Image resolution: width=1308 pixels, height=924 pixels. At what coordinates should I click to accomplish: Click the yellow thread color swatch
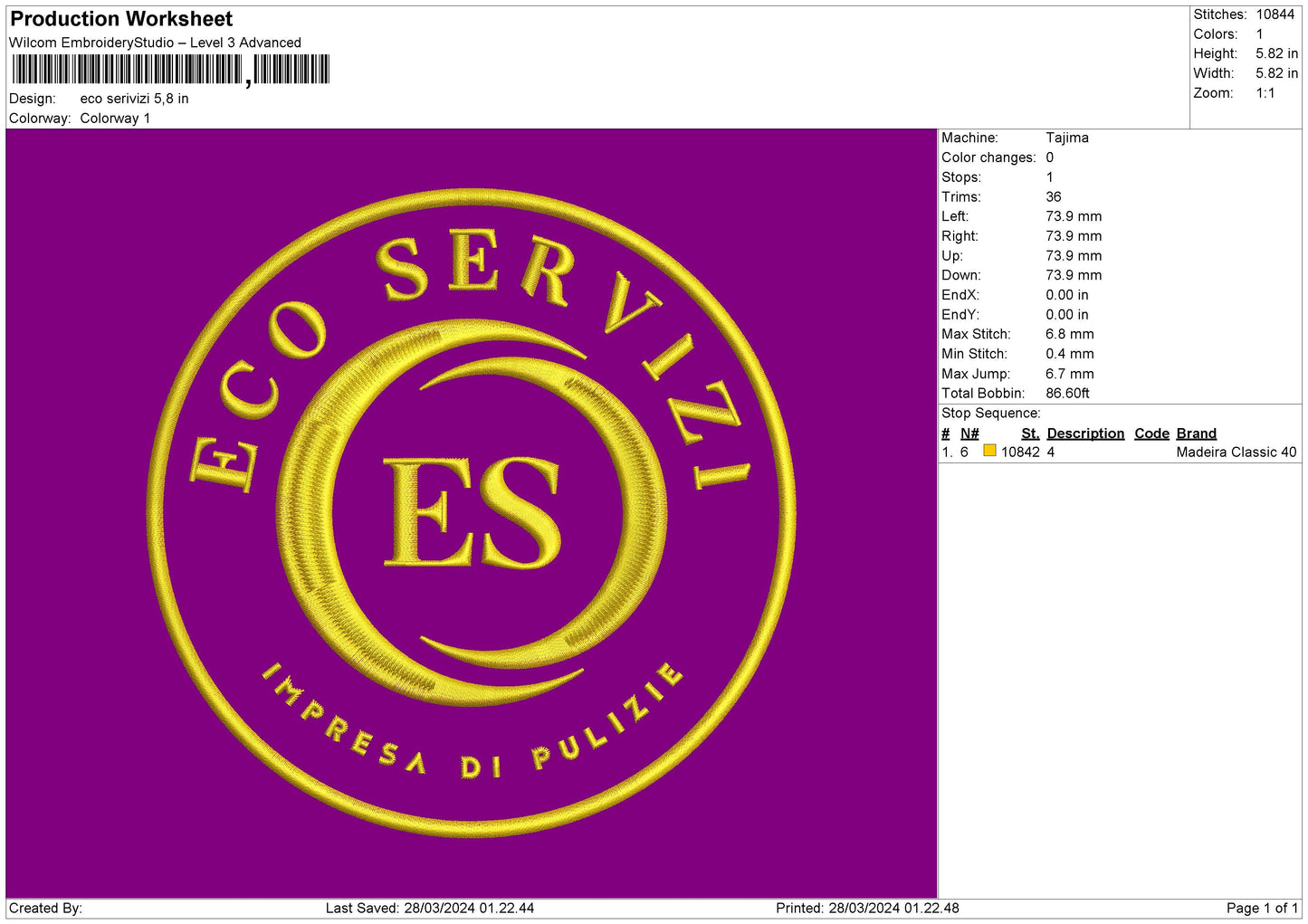coord(989,451)
